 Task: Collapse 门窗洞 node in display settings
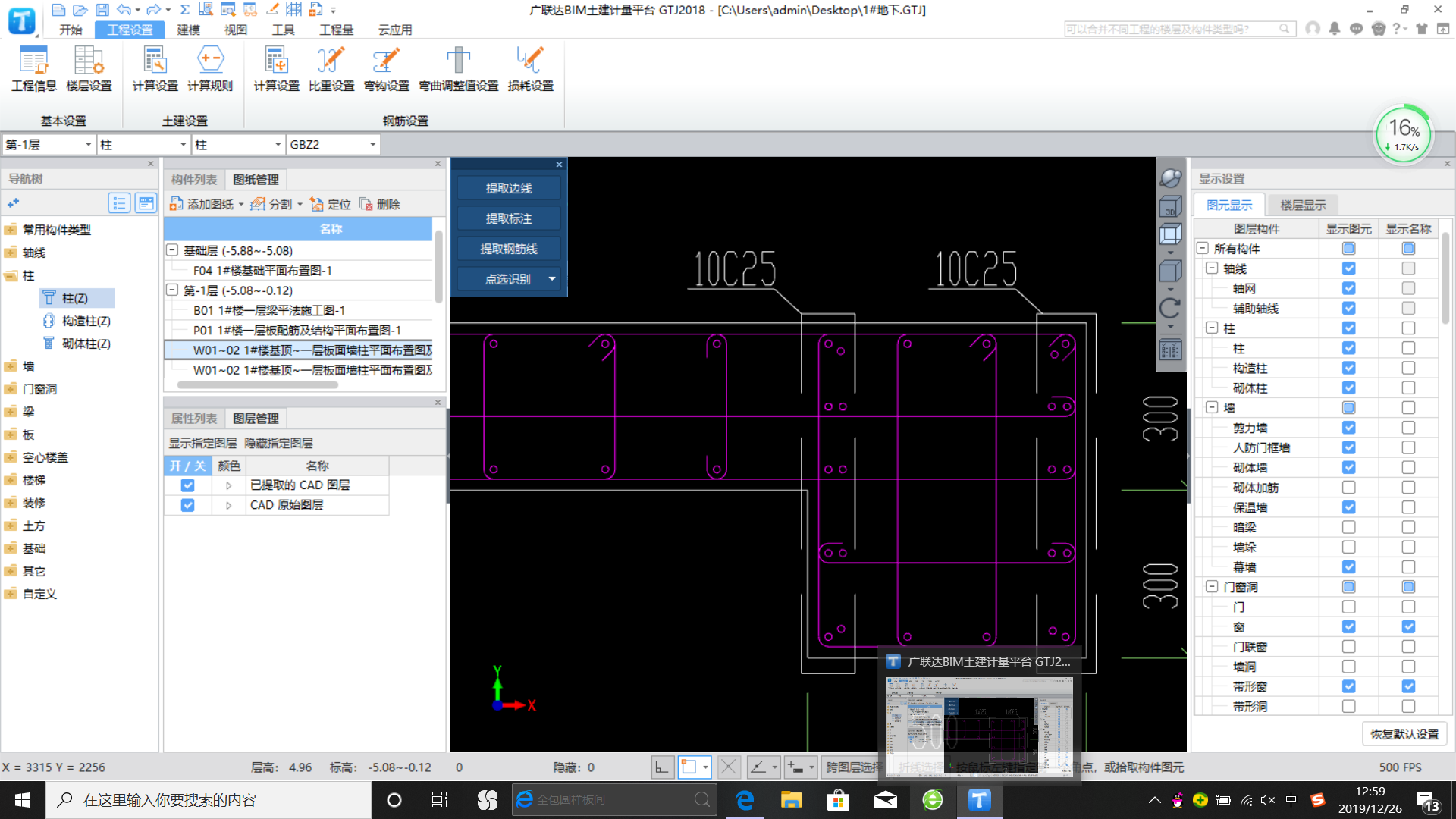tap(1212, 586)
